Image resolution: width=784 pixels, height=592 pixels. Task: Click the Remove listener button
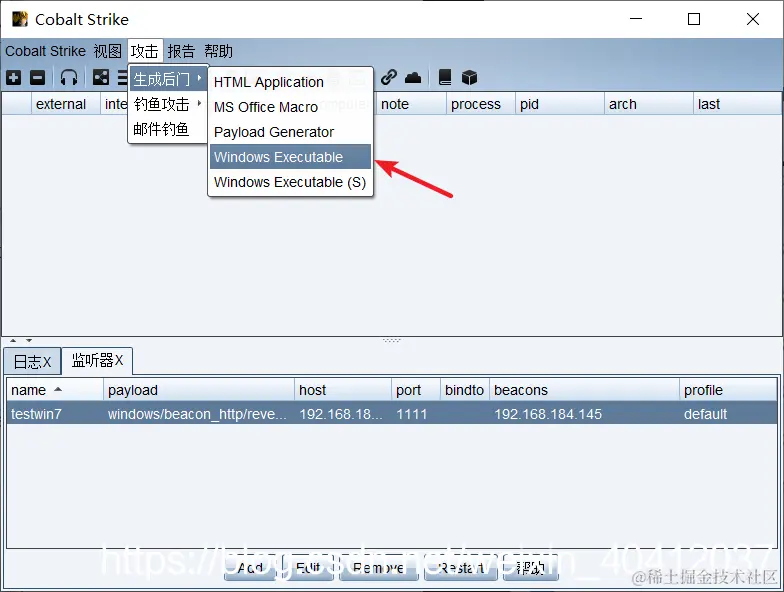tap(378, 568)
